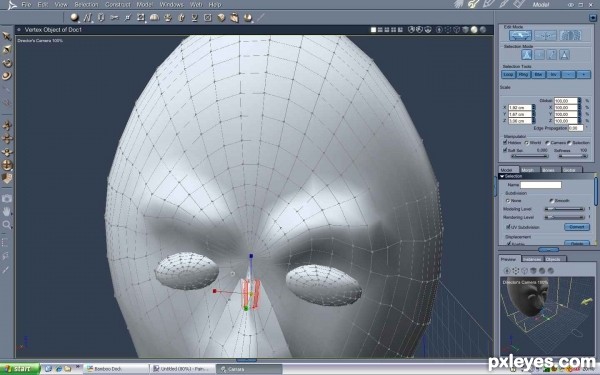Open the File menu
Screen dimensions: 600x375
(26, 5)
